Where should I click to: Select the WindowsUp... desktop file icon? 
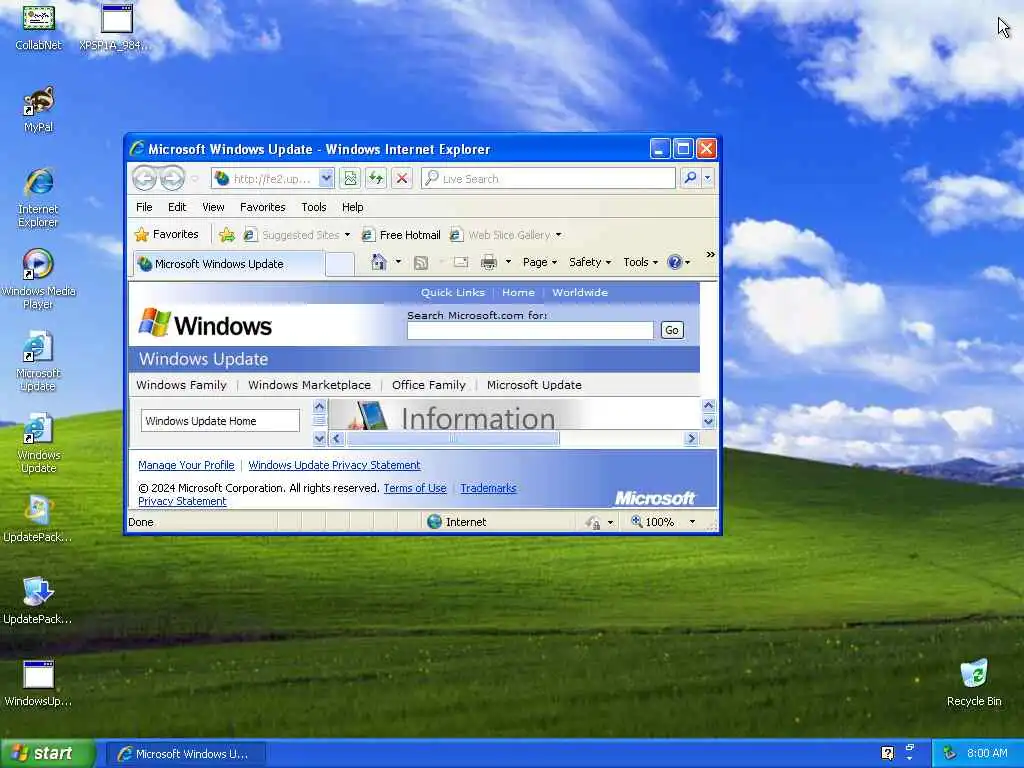38,683
